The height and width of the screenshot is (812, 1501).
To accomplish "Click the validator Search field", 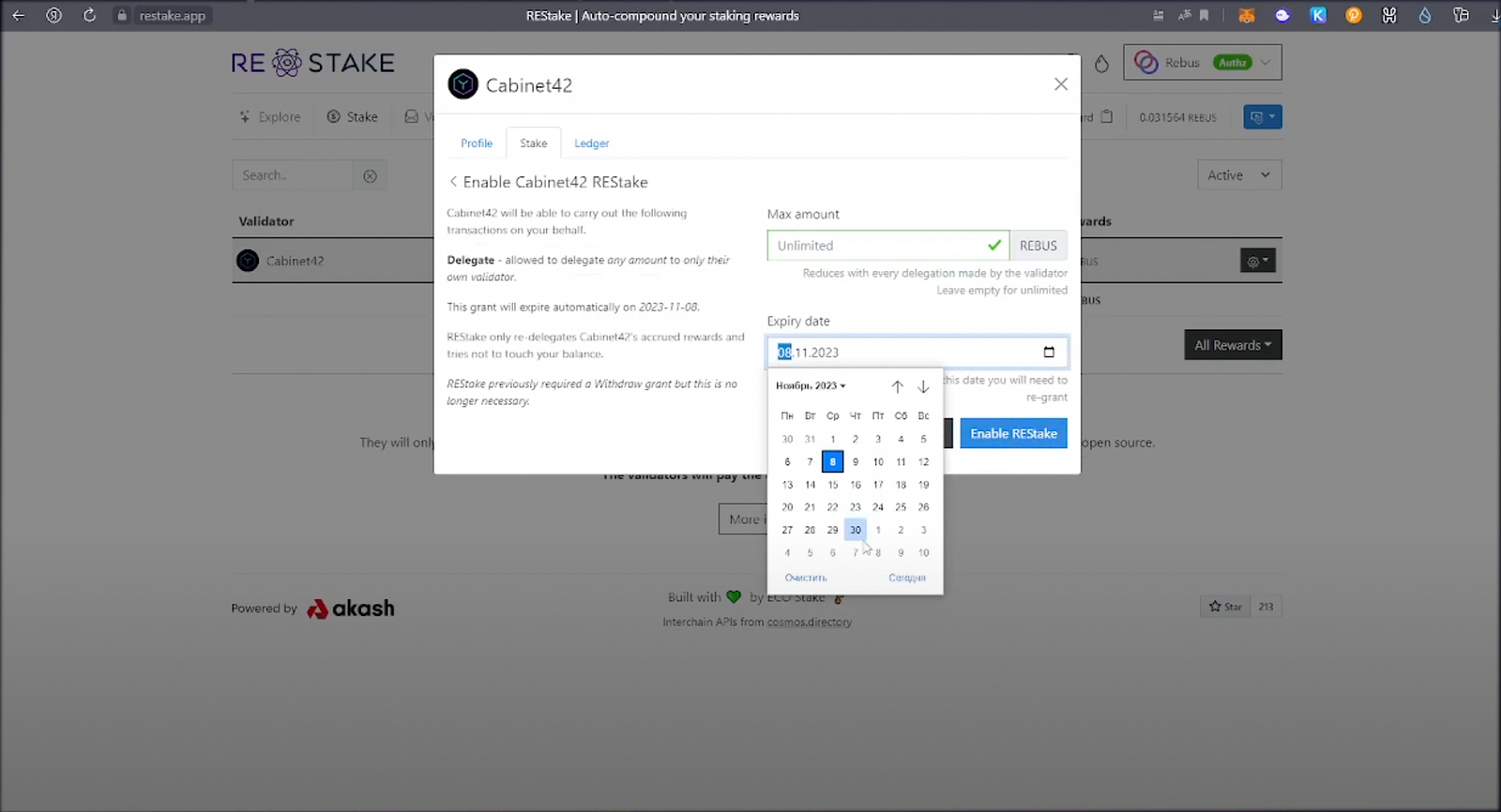I will [x=294, y=175].
